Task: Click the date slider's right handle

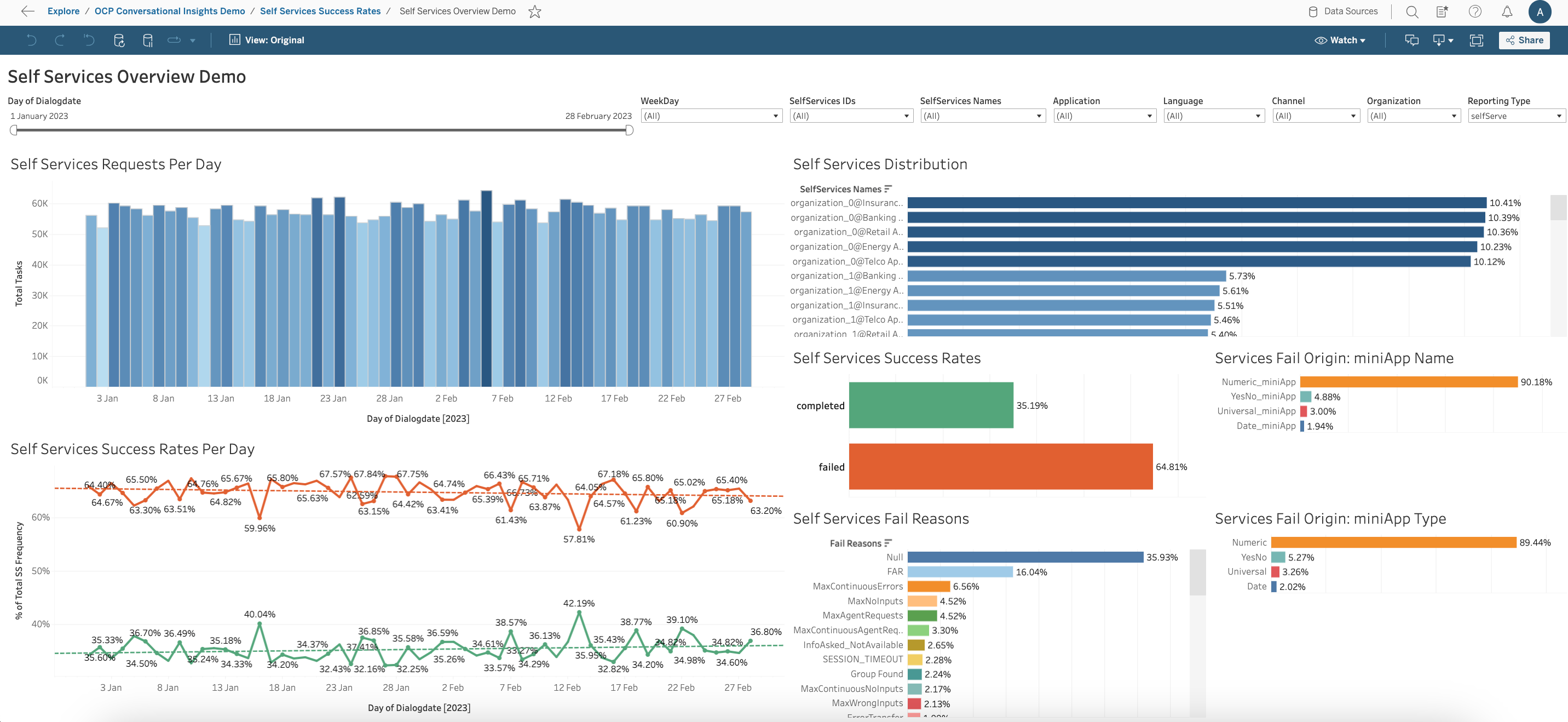Action: click(x=629, y=130)
